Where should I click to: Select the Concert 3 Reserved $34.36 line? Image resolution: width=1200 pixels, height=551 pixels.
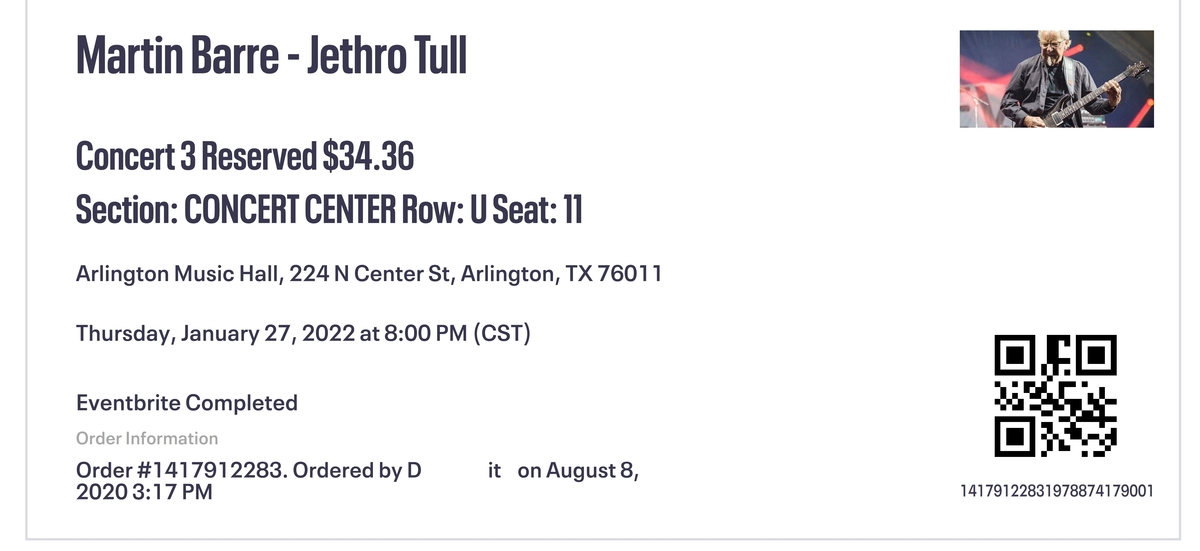click(x=245, y=156)
